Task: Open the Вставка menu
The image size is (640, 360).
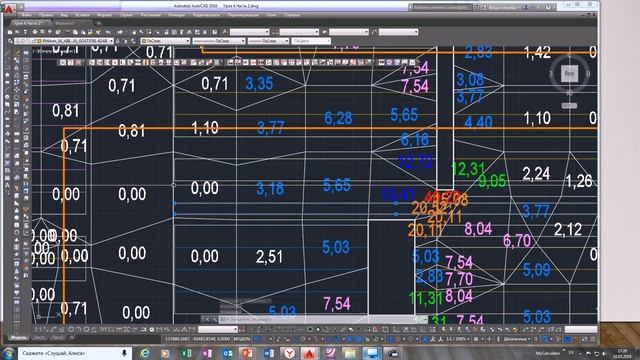Action: tap(82, 15)
